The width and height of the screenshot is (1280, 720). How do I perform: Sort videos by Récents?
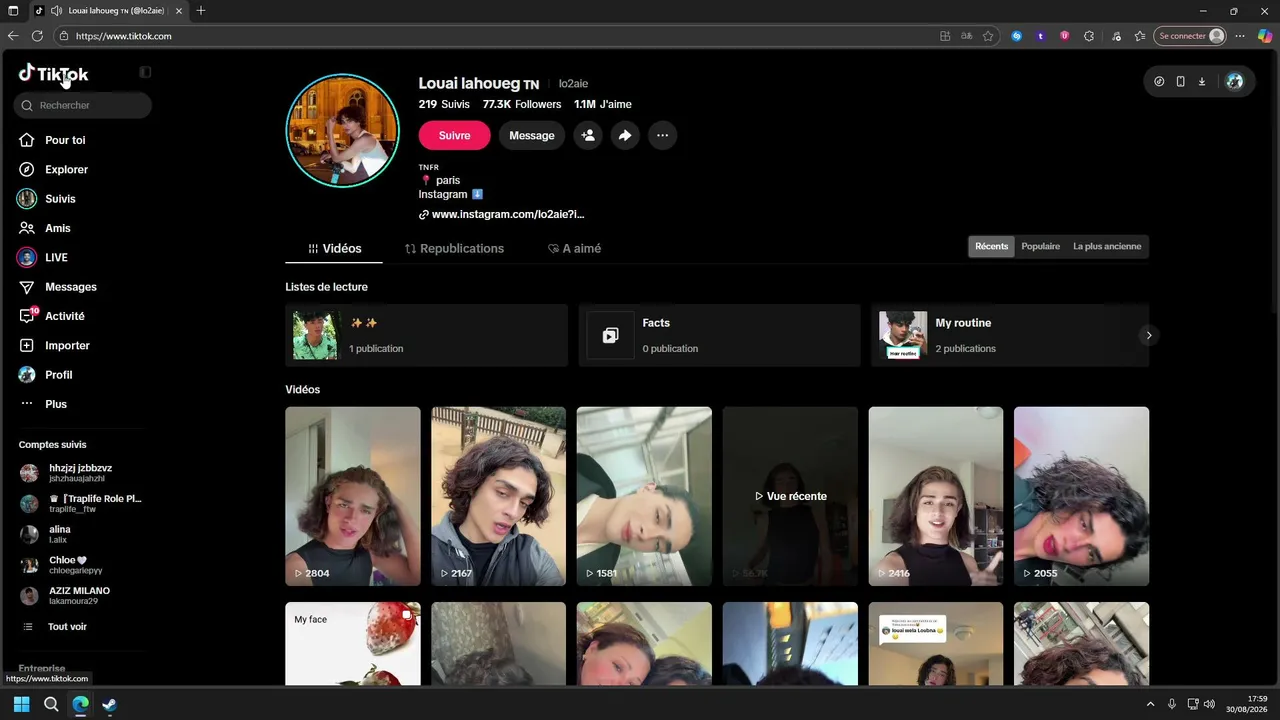tap(992, 246)
